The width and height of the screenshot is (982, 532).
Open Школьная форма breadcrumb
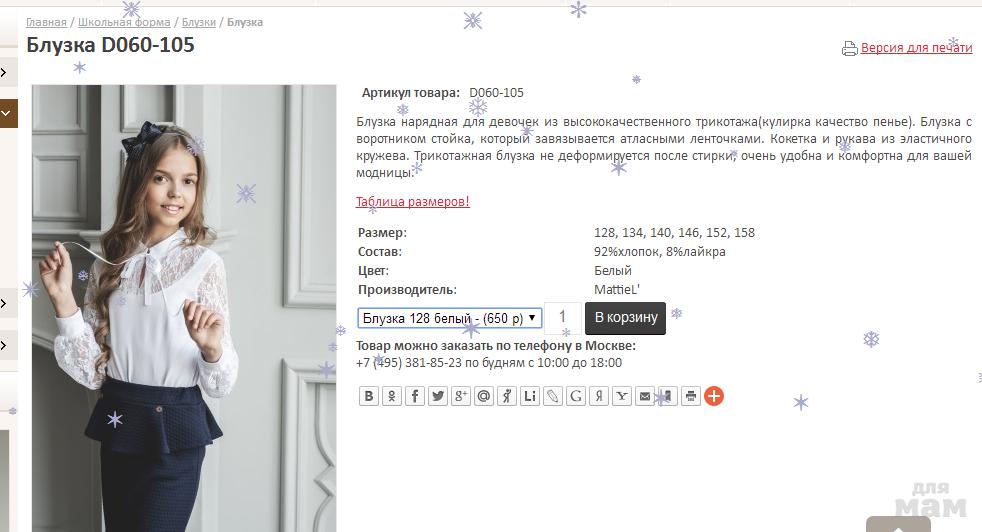click(x=124, y=23)
